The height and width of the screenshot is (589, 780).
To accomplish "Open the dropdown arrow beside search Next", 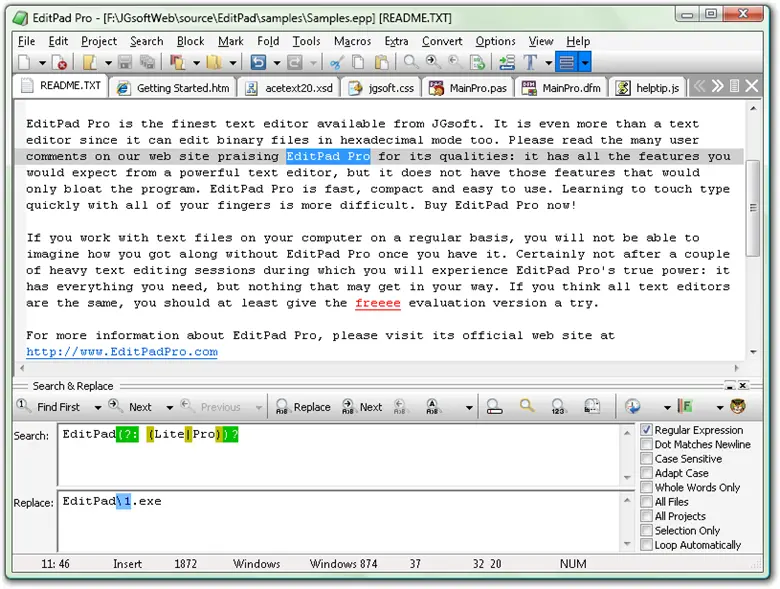I will [169, 408].
